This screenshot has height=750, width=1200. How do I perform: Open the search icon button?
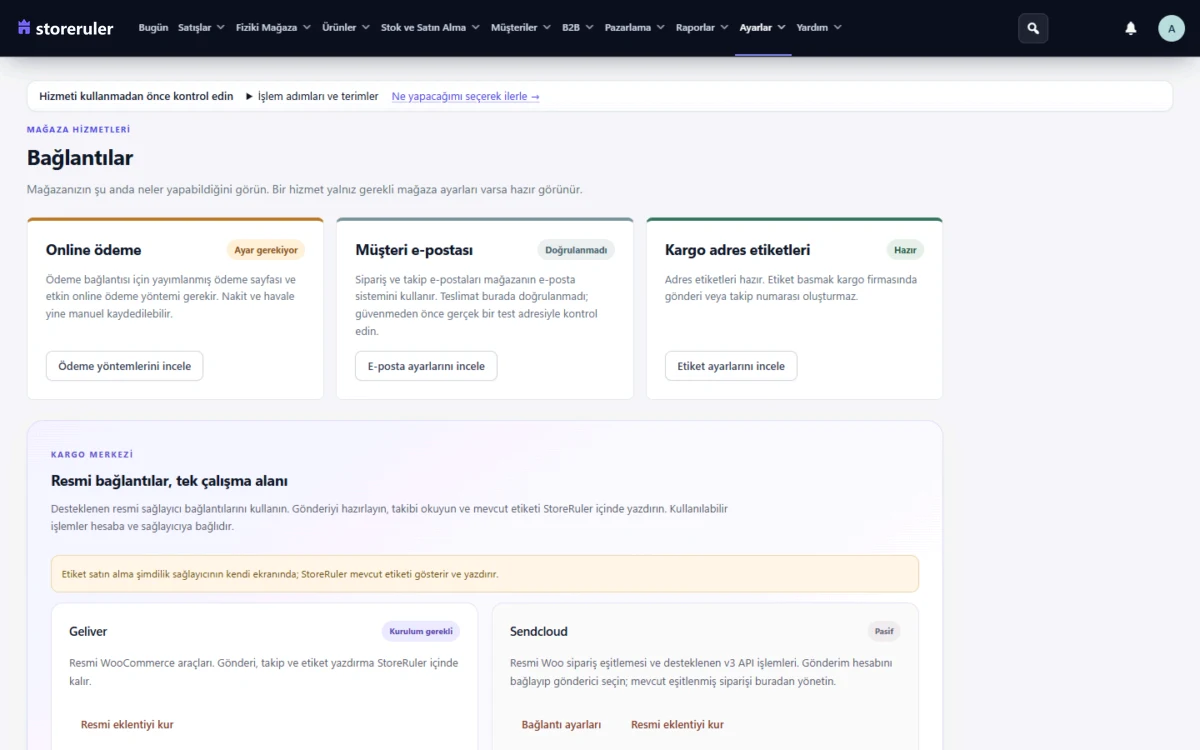pos(1033,28)
